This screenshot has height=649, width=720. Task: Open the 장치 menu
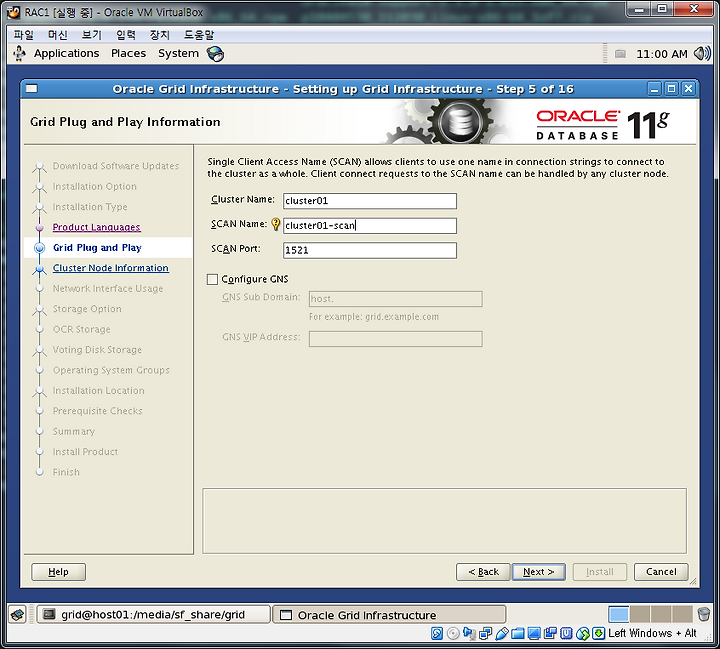(160, 35)
